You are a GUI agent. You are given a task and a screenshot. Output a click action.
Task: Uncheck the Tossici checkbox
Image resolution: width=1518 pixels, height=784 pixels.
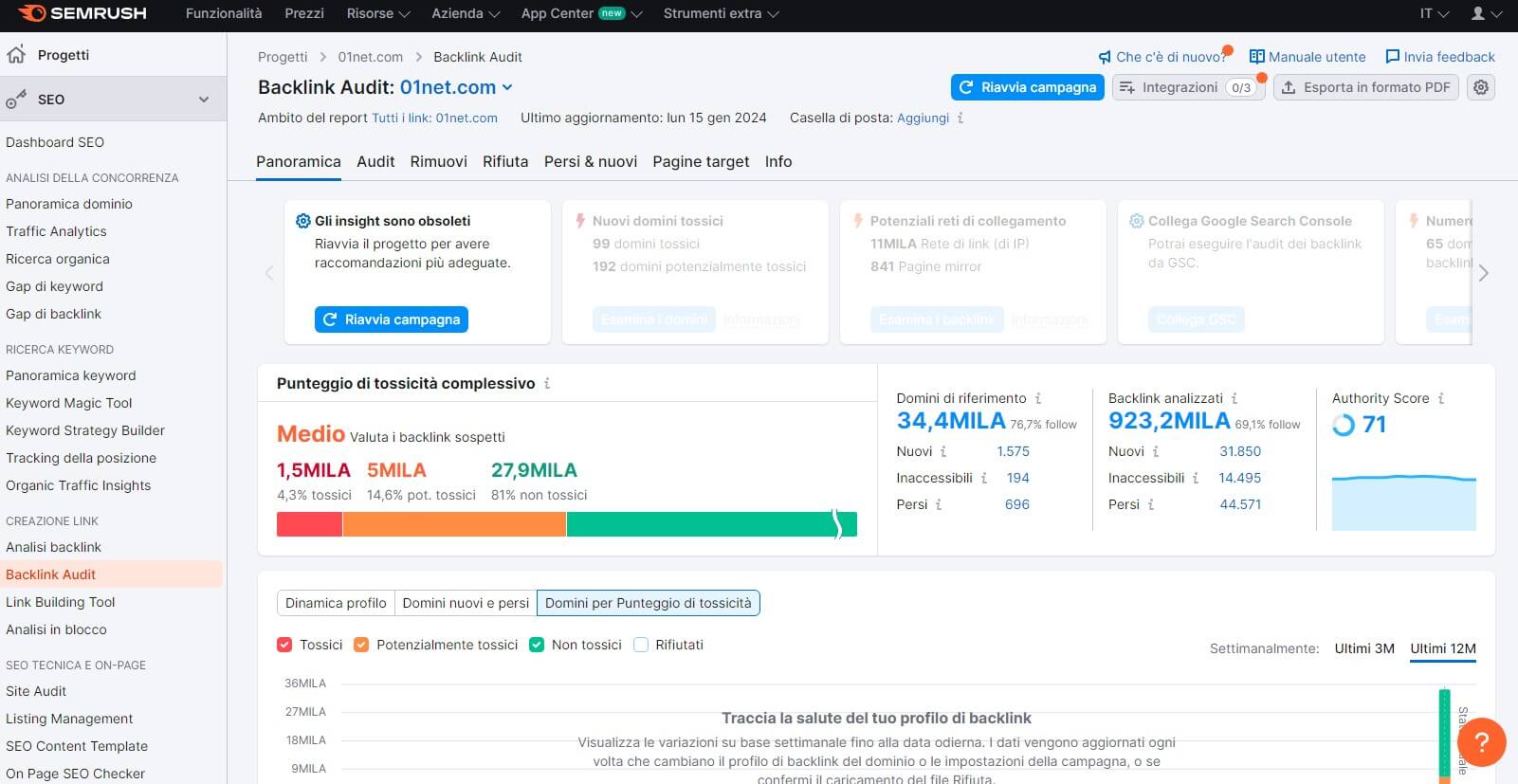pos(284,645)
